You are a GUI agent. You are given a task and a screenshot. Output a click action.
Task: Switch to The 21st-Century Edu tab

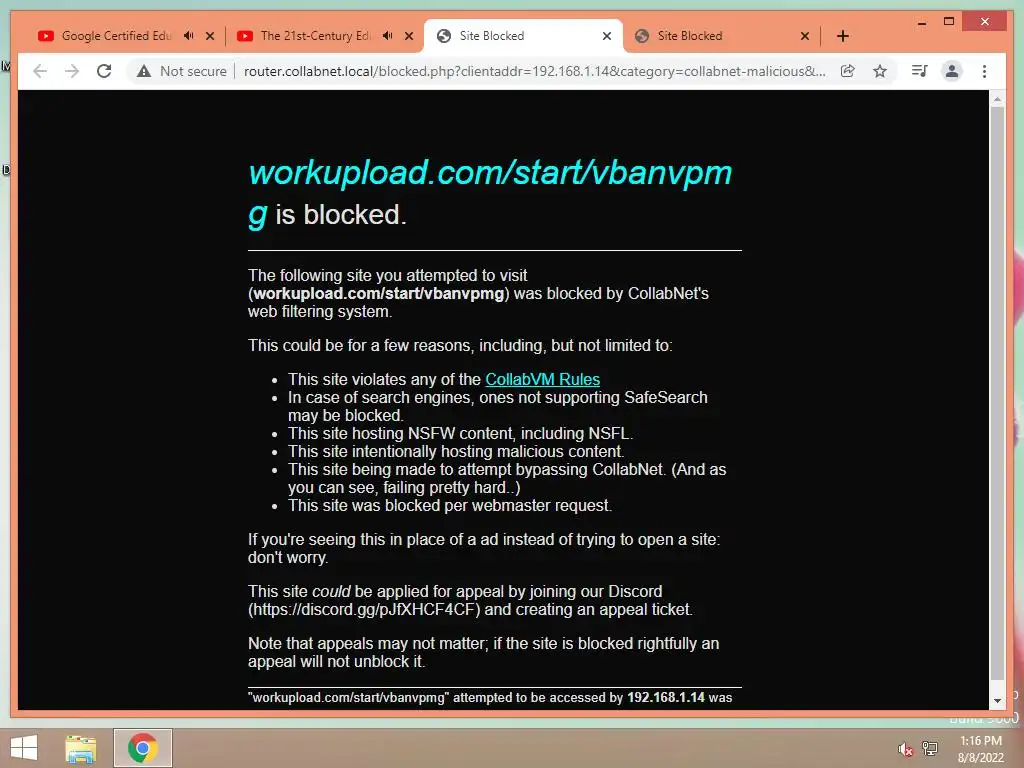tap(315, 36)
